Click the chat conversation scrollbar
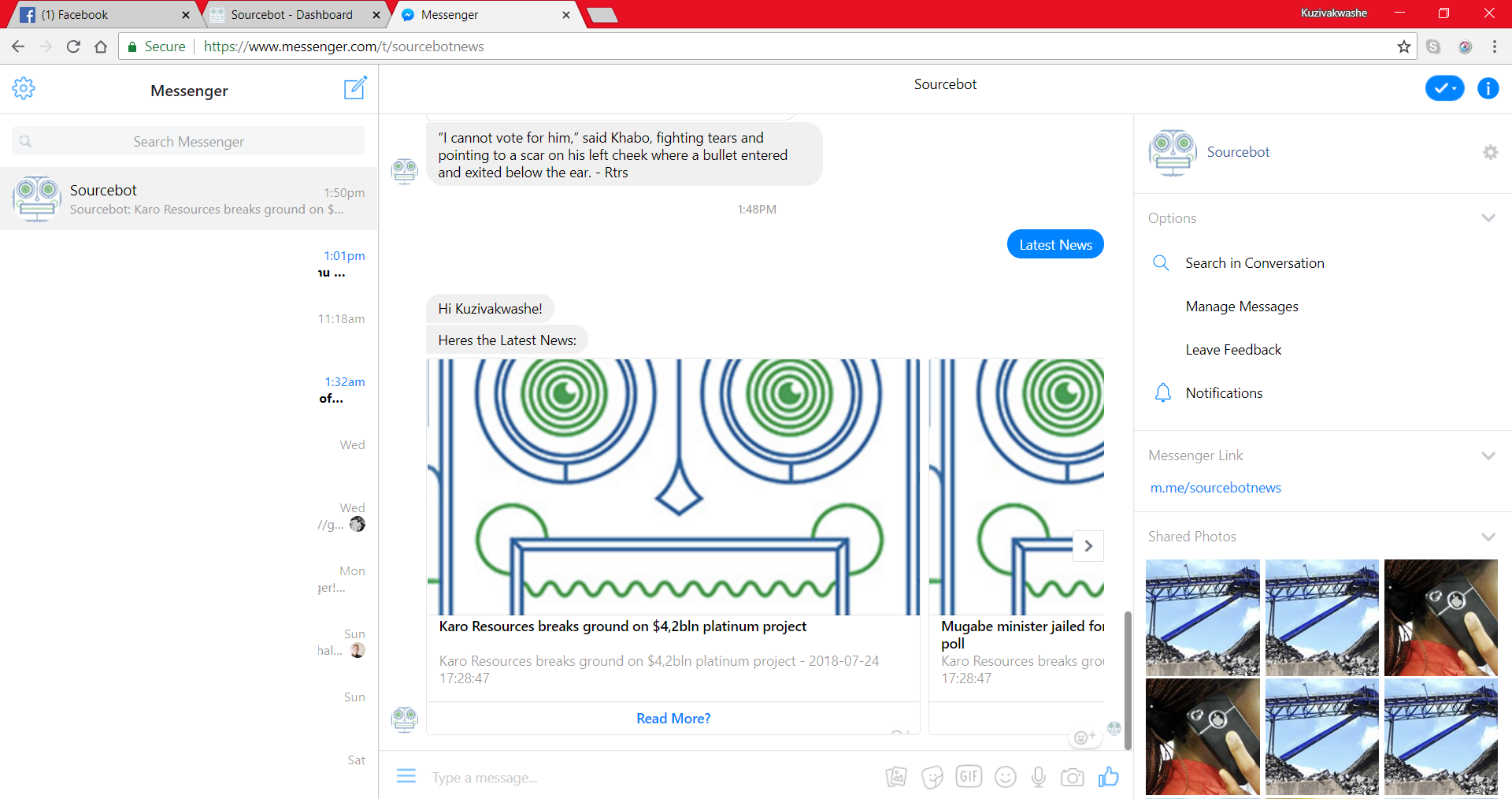 1128,680
